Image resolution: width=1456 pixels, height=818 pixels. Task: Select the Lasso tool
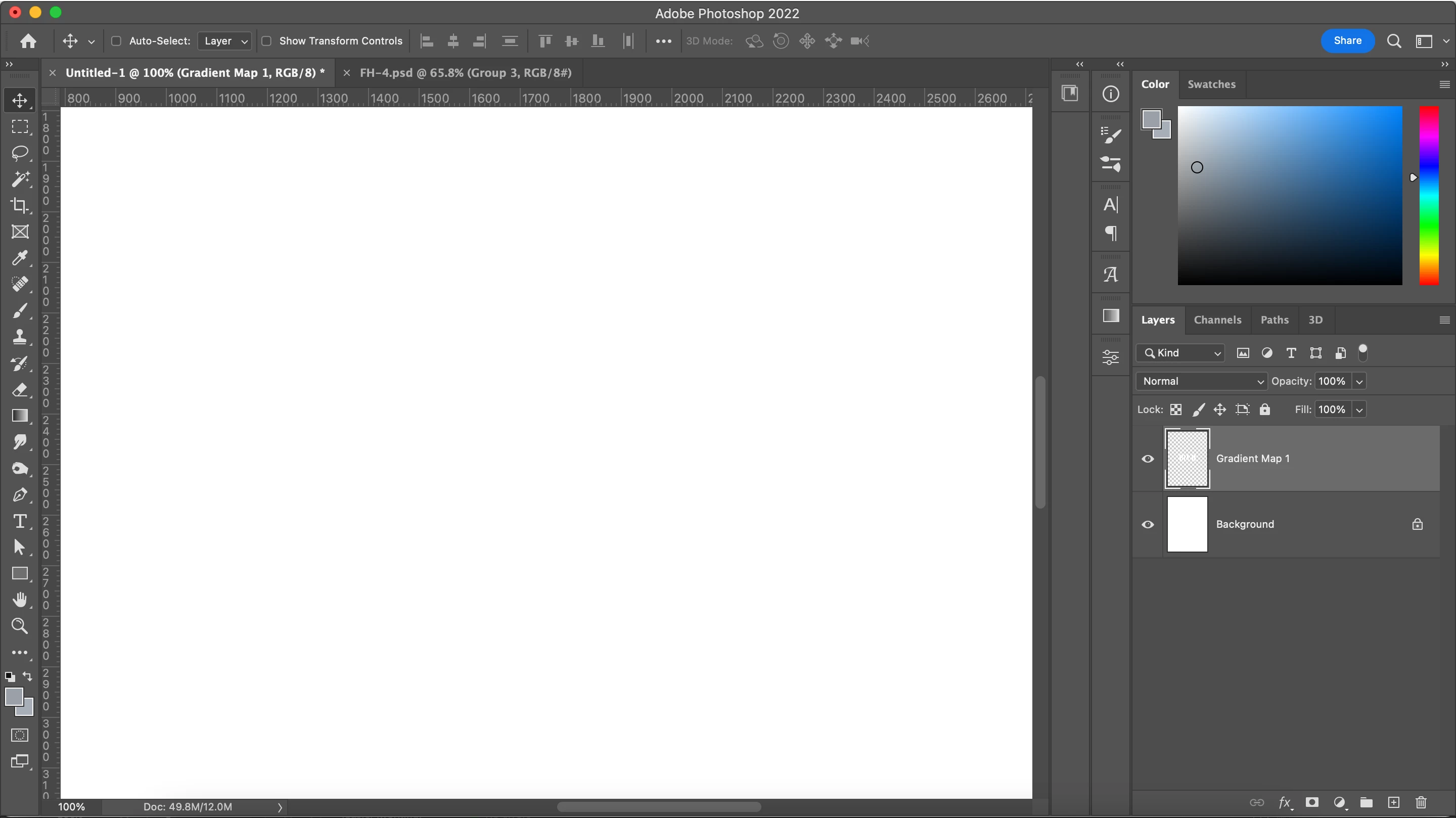pos(20,153)
